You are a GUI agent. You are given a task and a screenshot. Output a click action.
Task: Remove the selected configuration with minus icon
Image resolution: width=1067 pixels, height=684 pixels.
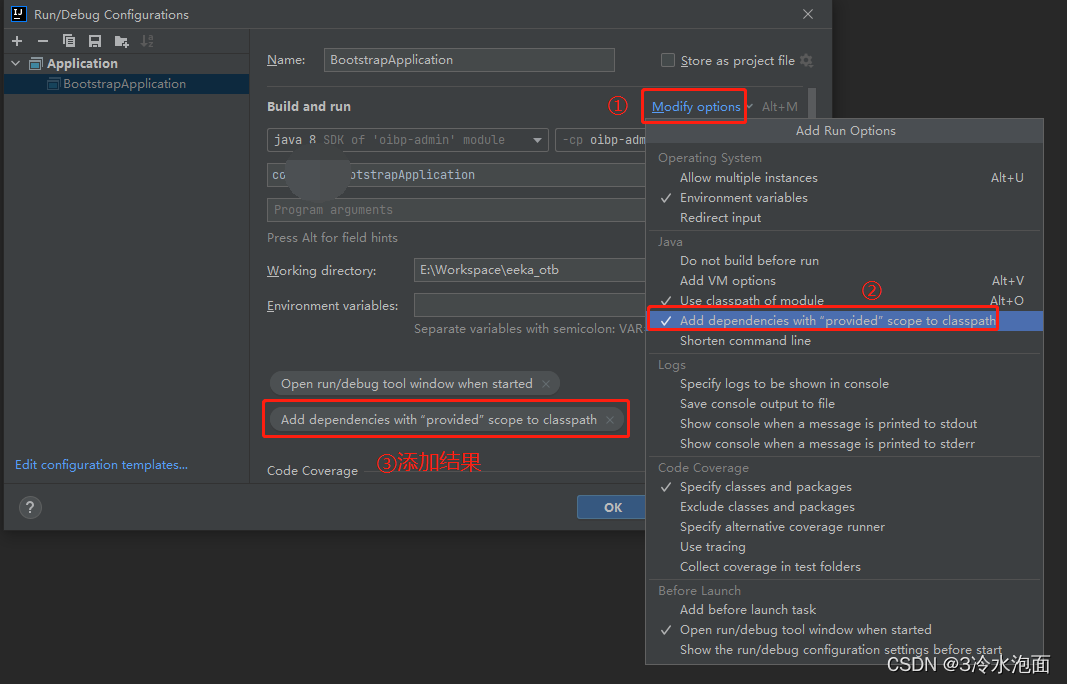click(43, 42)
